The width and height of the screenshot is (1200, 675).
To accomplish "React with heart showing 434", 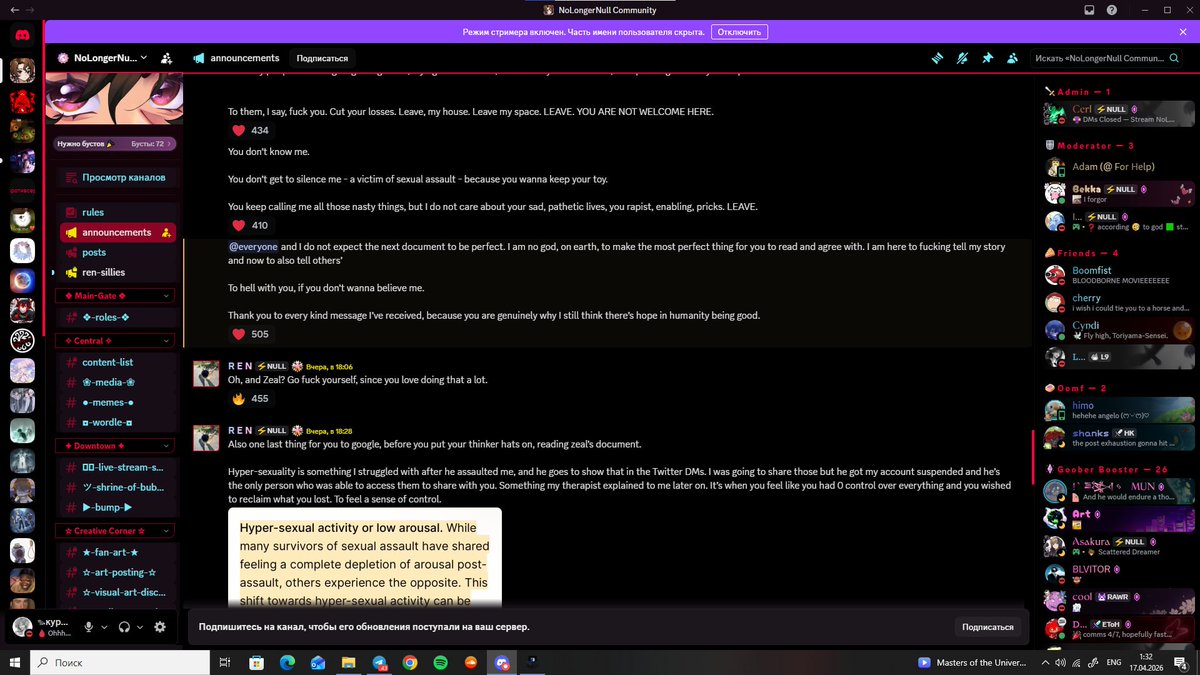I will [x=249, y=130].
